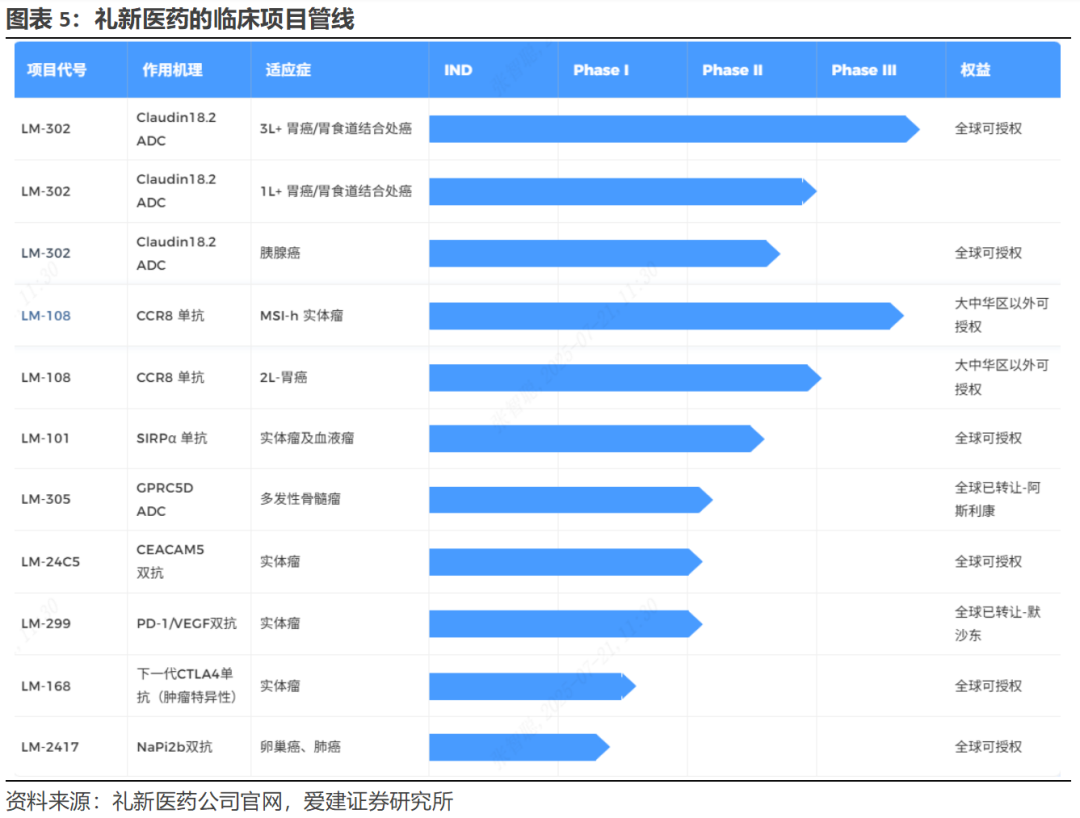This screenshot has height=818, width=1080.
Task: Click the IND column header
Action: [458, 70]
